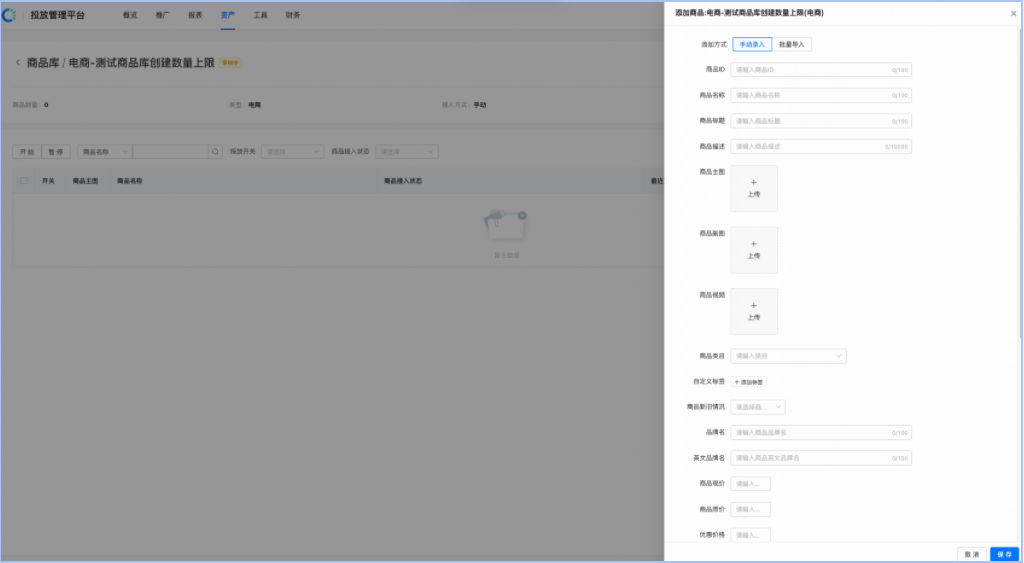Switch to the 资产 top menu

227,15
